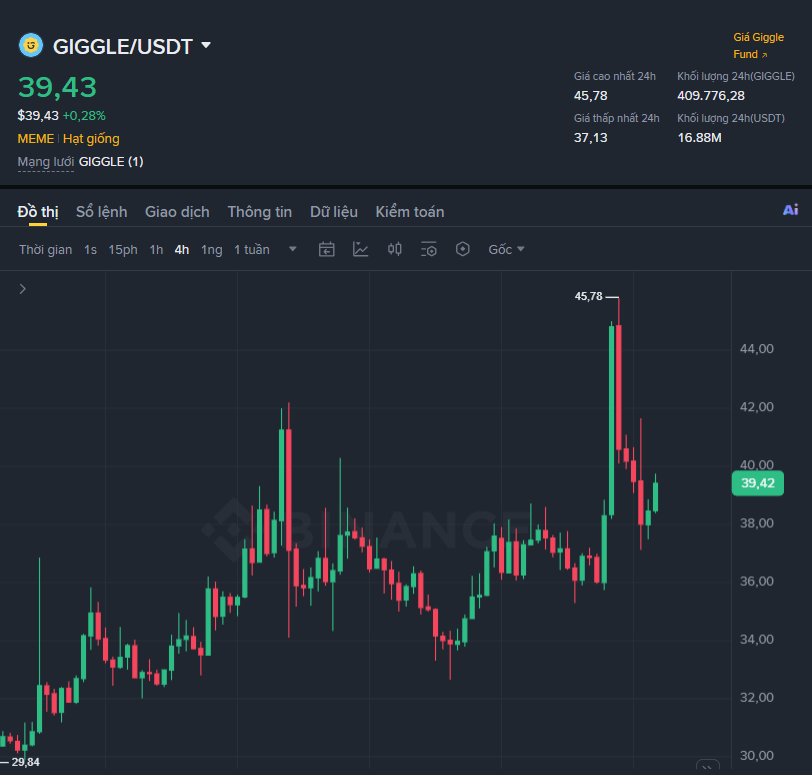Click the $39,43 dollar price text
This screenshot has height=775, width=812.
coord(38,115)
